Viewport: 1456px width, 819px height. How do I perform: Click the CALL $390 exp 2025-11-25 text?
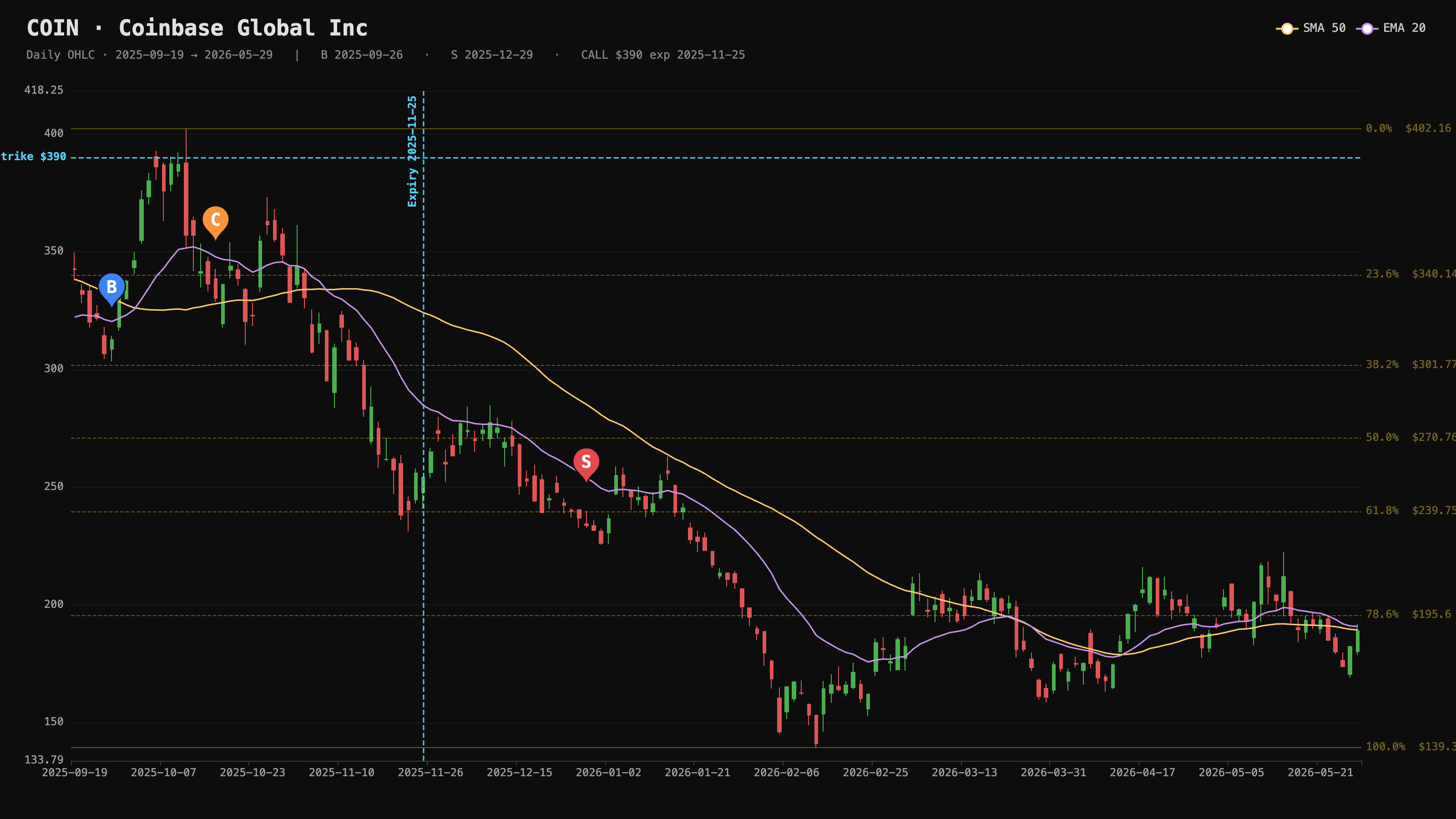[663, 55]
